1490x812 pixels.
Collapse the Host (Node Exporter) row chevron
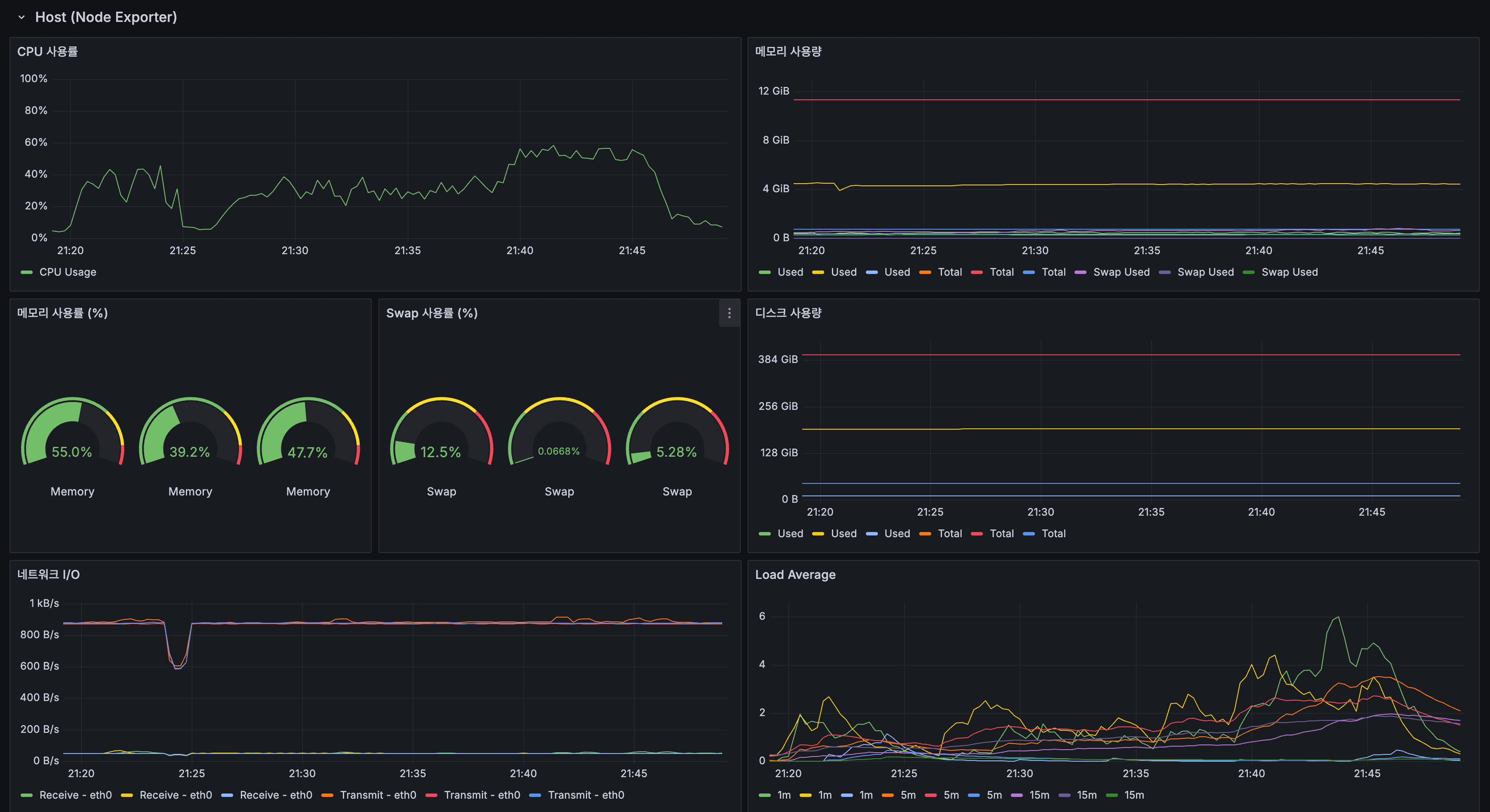22,17
